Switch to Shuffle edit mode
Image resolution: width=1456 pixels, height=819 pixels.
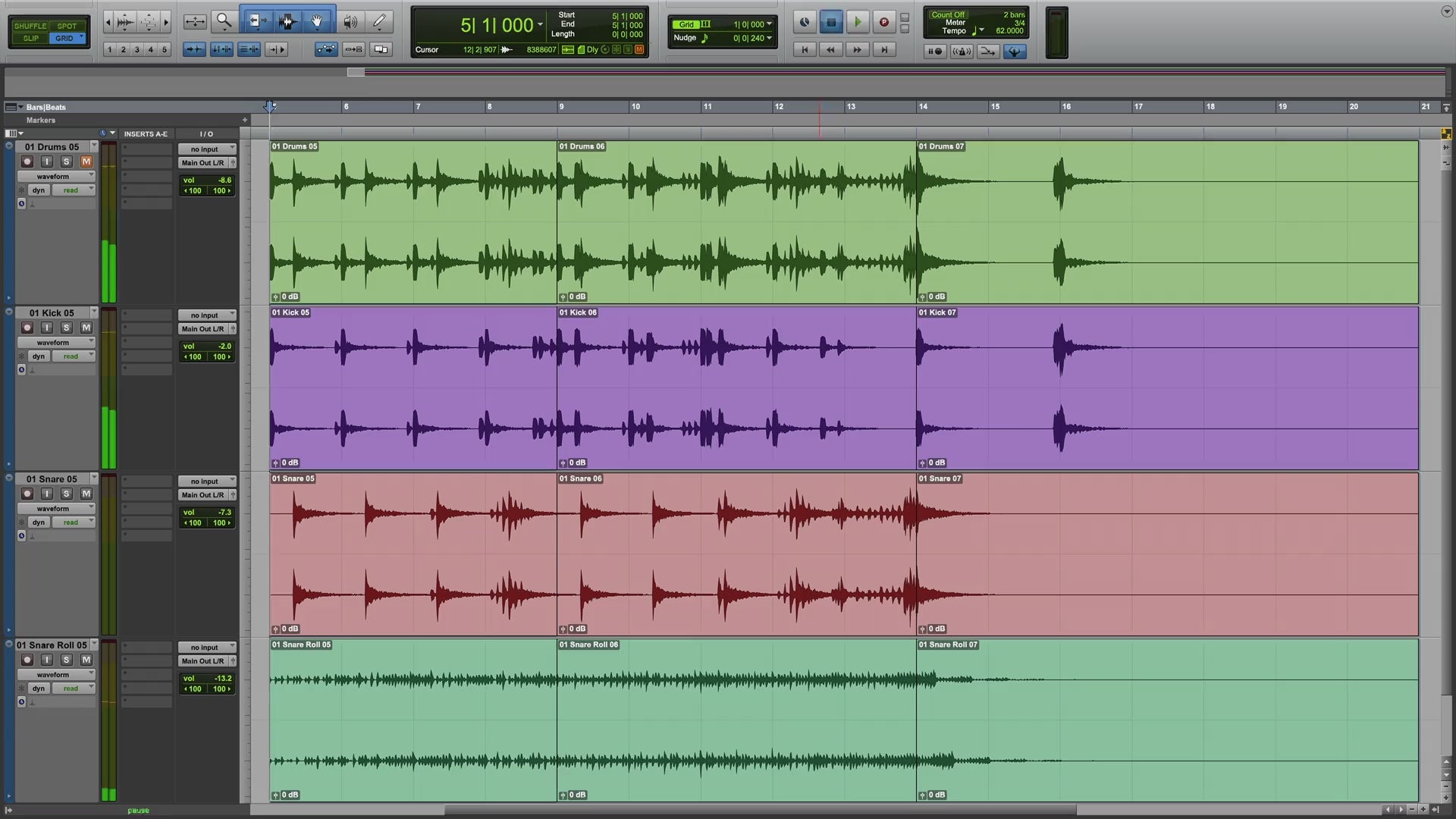click(x=30, y=26)
